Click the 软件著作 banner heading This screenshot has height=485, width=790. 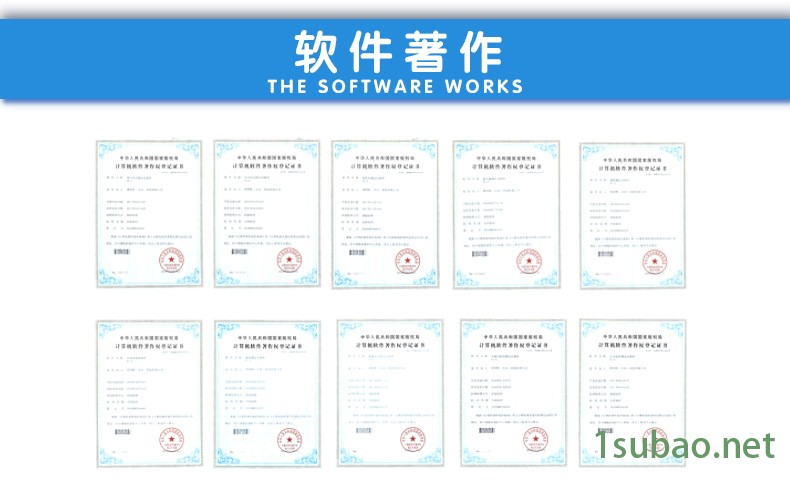pos(395,47)
